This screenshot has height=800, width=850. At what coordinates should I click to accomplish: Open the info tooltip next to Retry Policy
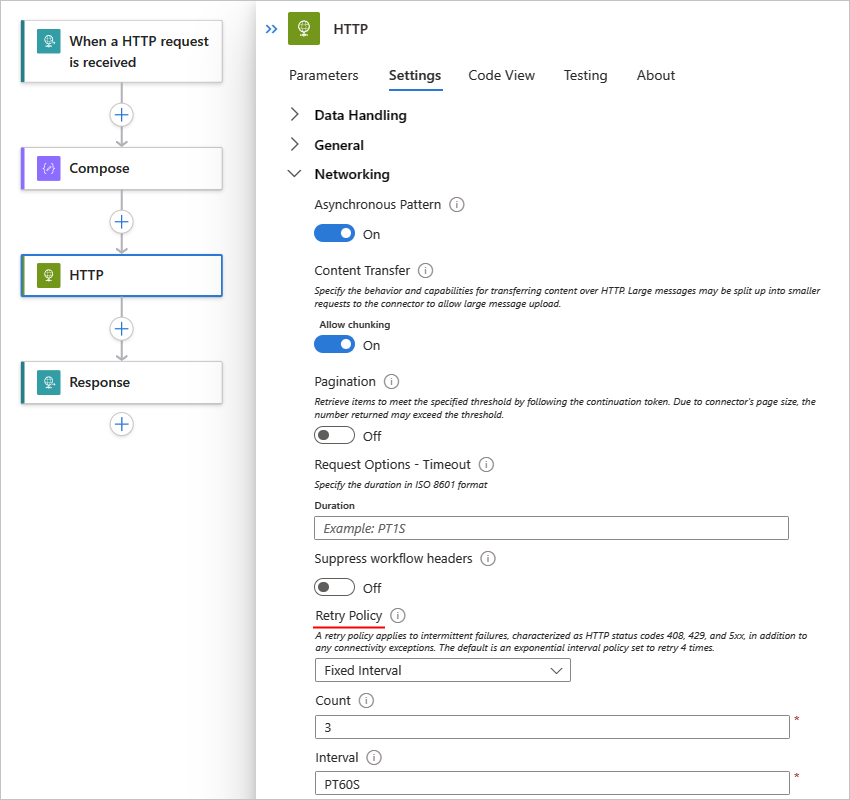397,615
